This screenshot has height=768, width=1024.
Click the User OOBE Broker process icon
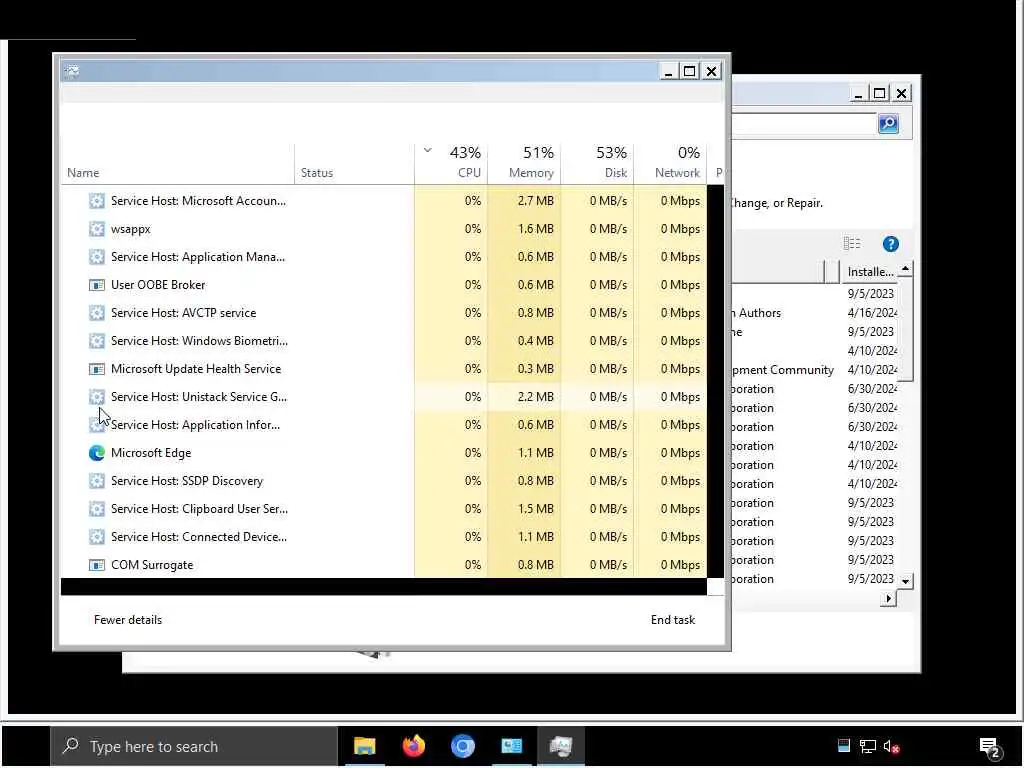97,285
